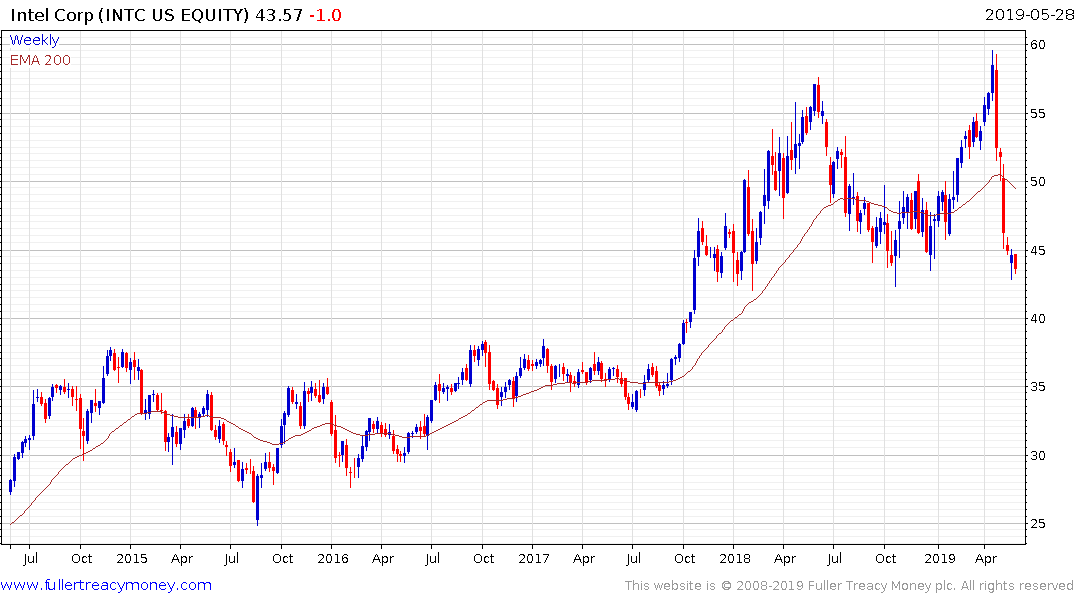1075x600 pixels.
Task: Open the www.fullertreacymoney.com link
Action: 106,585
